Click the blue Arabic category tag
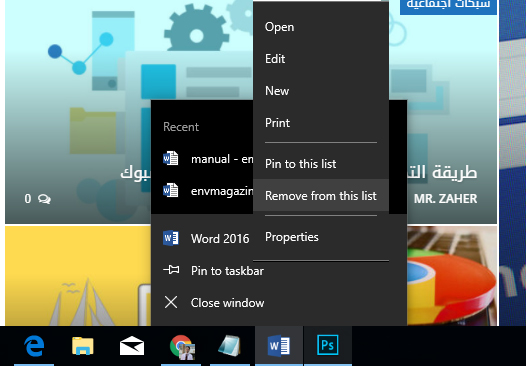The height and width of the screenshot is (366, 526). point(448,6)
